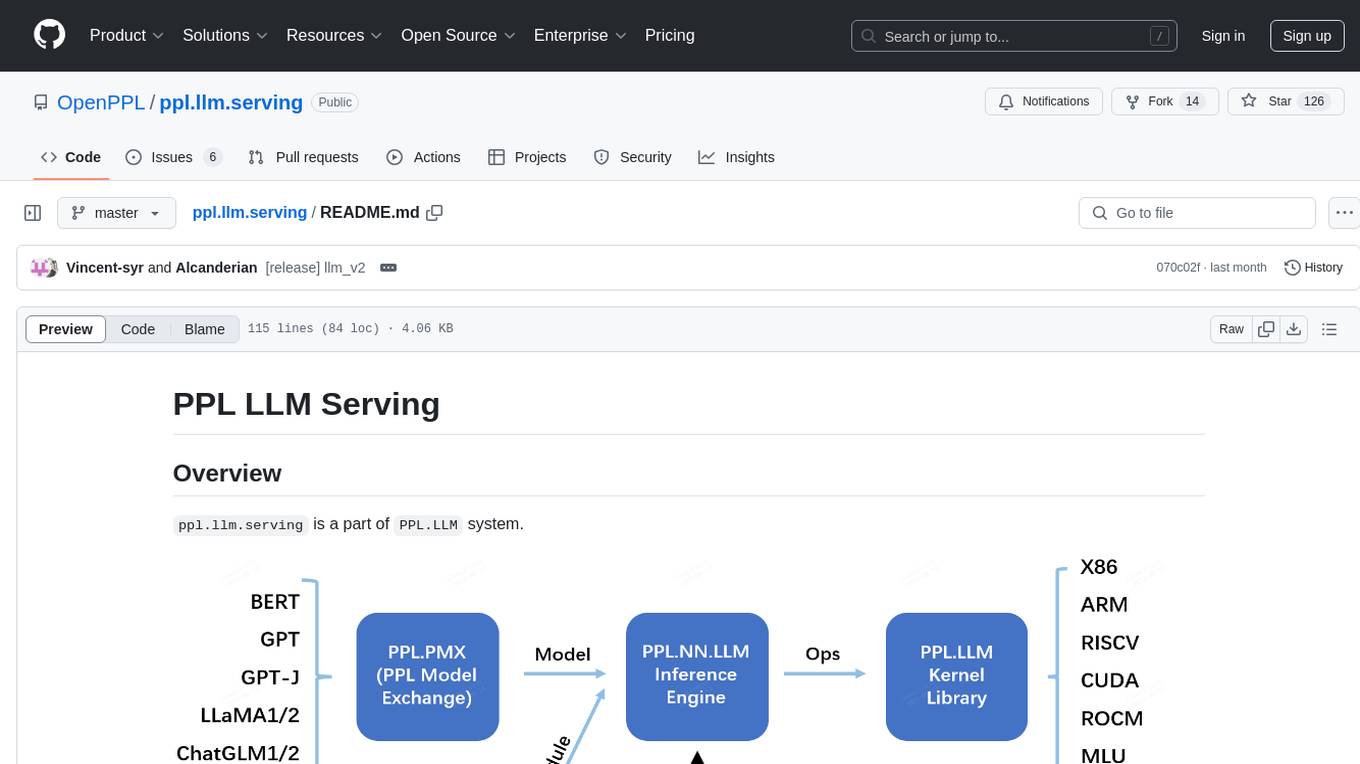Open the file History
The width and height of the screenshot is (1360, 764).
tap(1313, 267)
